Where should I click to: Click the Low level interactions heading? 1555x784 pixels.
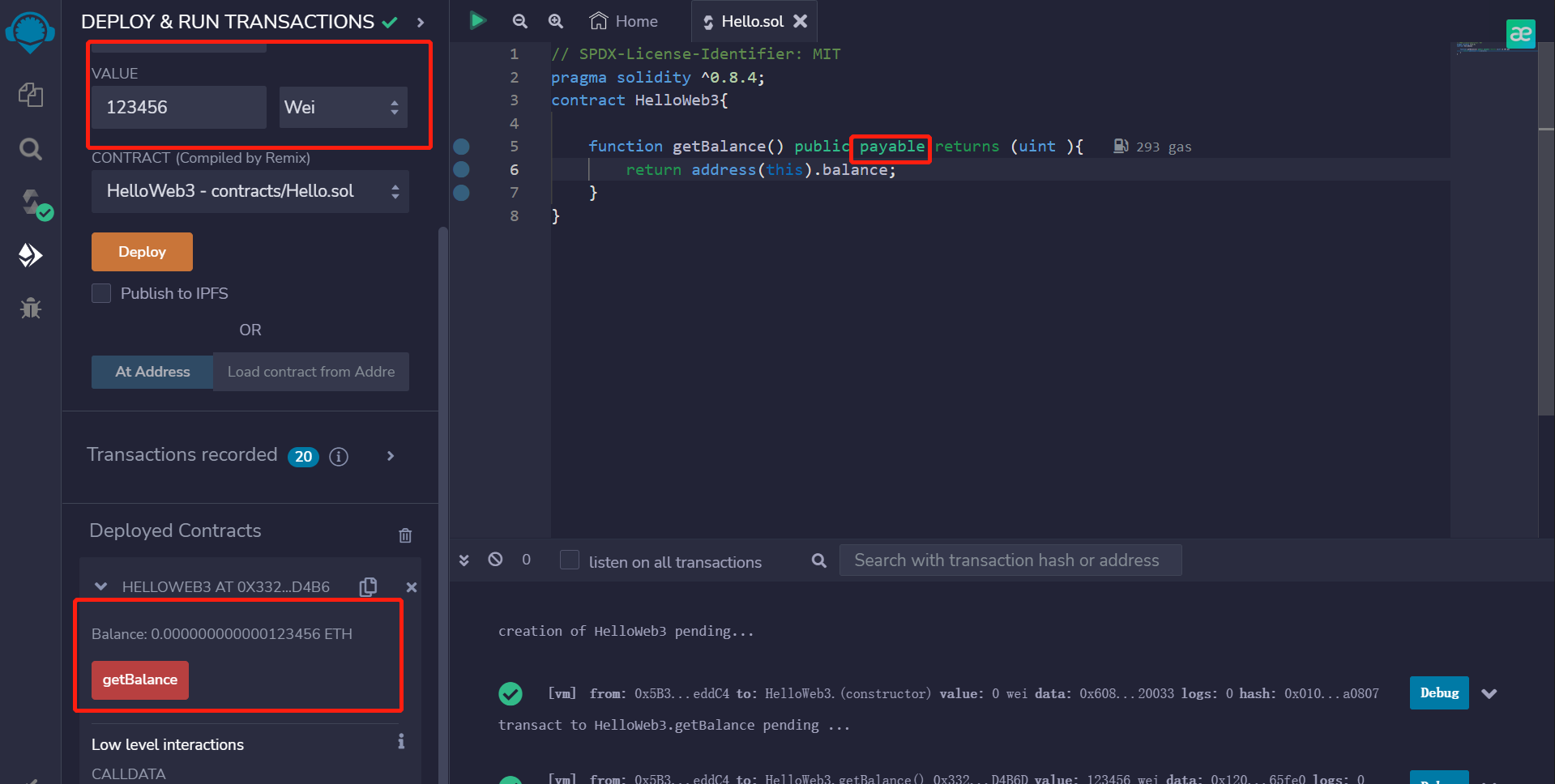168,744
